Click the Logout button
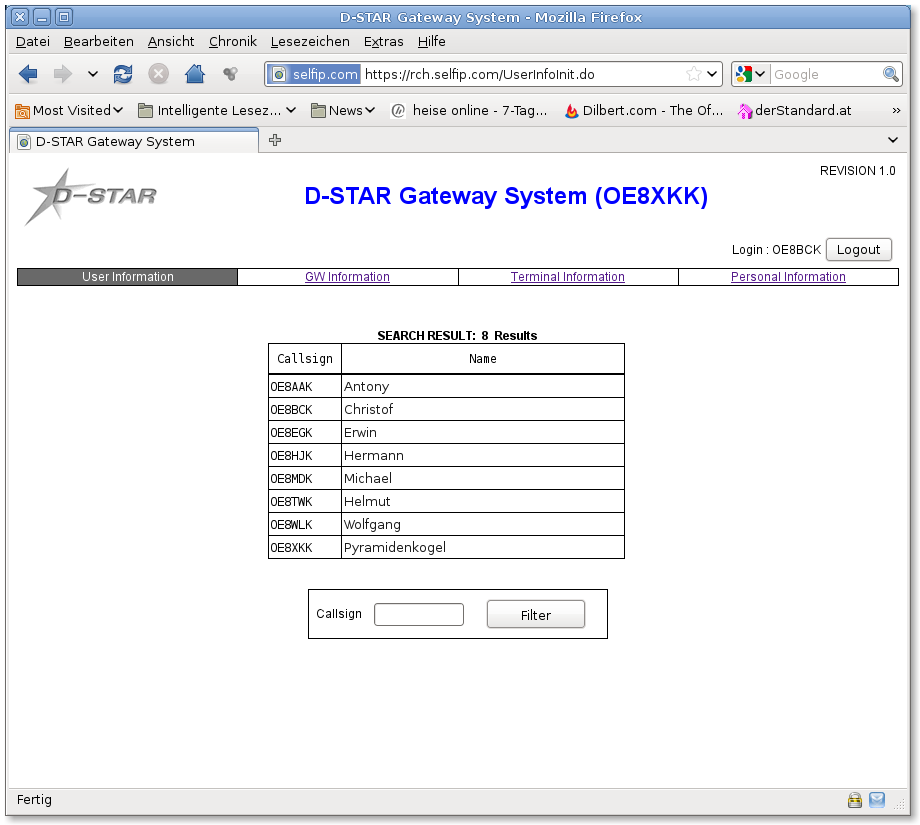The image size is (920, 825). [858, 249]
